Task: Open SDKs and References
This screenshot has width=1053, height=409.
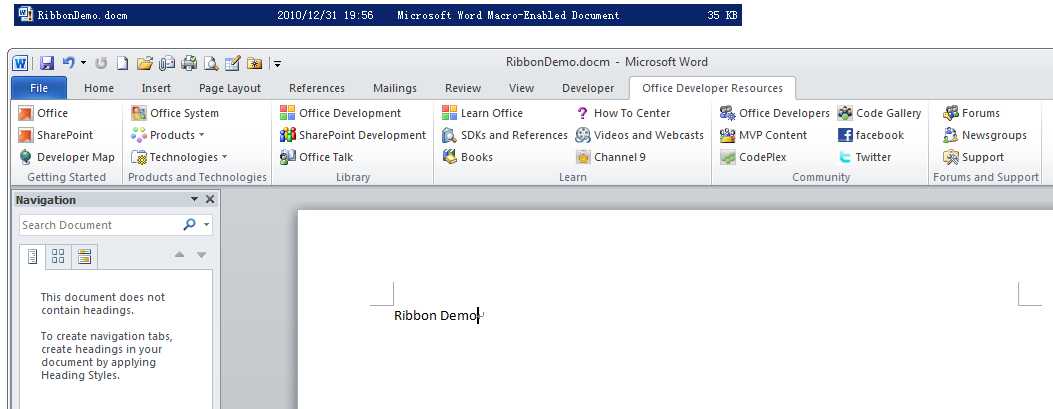Action: click(x=504, y=135)
